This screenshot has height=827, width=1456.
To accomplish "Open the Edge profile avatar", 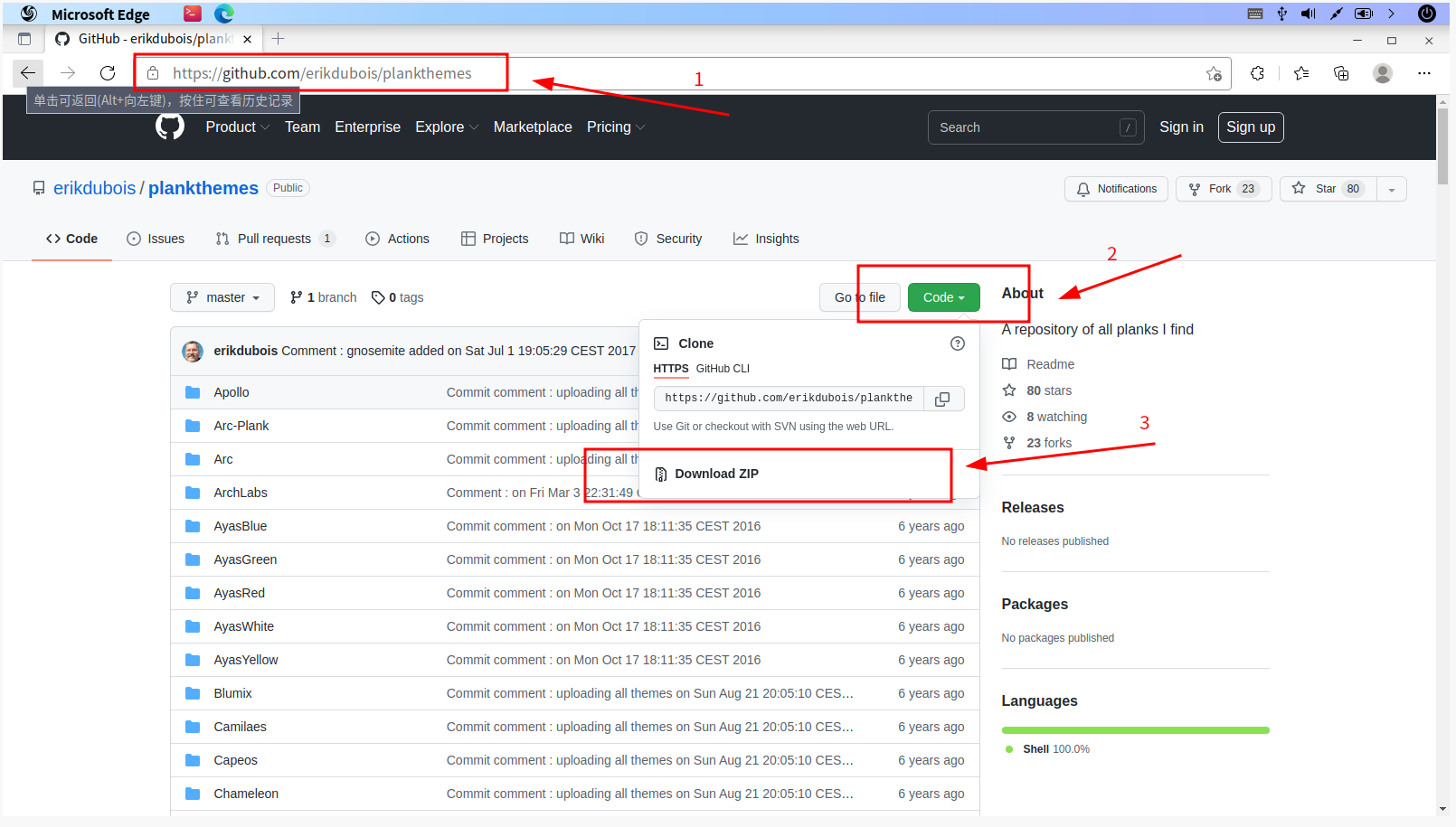I will coord(1382,73).
